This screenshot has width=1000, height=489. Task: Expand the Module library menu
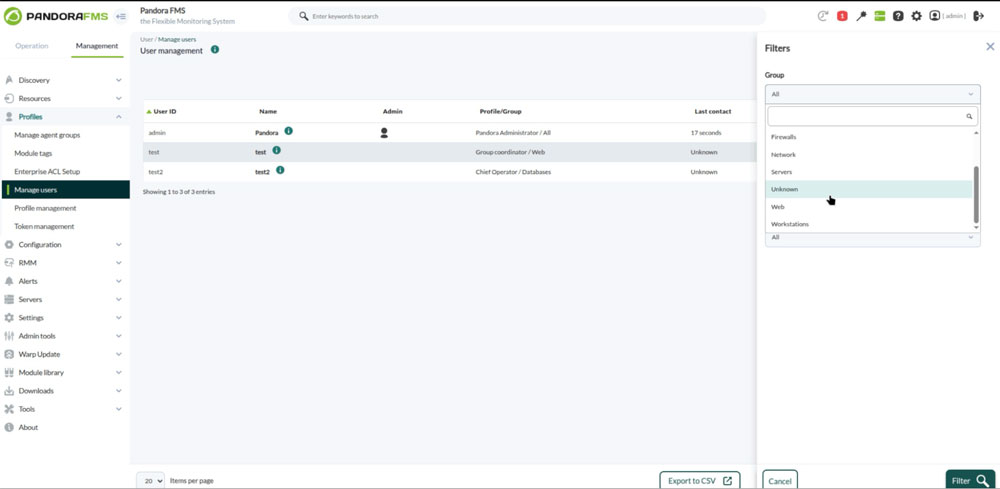pyautogui.click(x=64, y=372)
